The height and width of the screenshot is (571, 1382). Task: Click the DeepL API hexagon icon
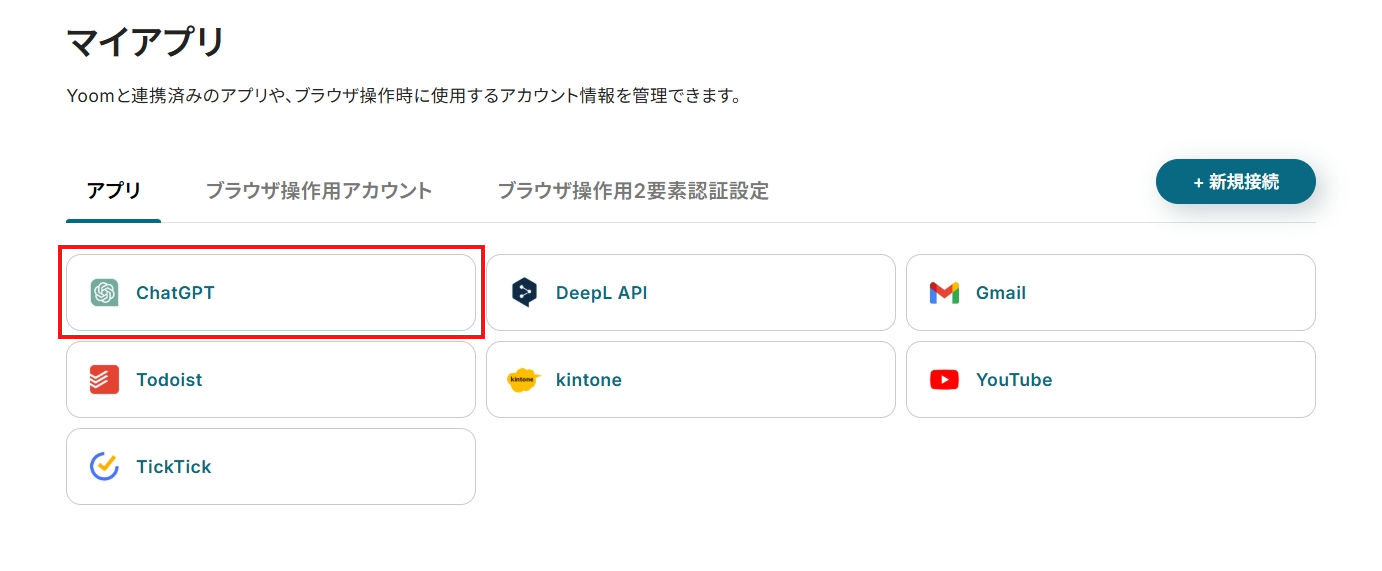coord(524,293)
